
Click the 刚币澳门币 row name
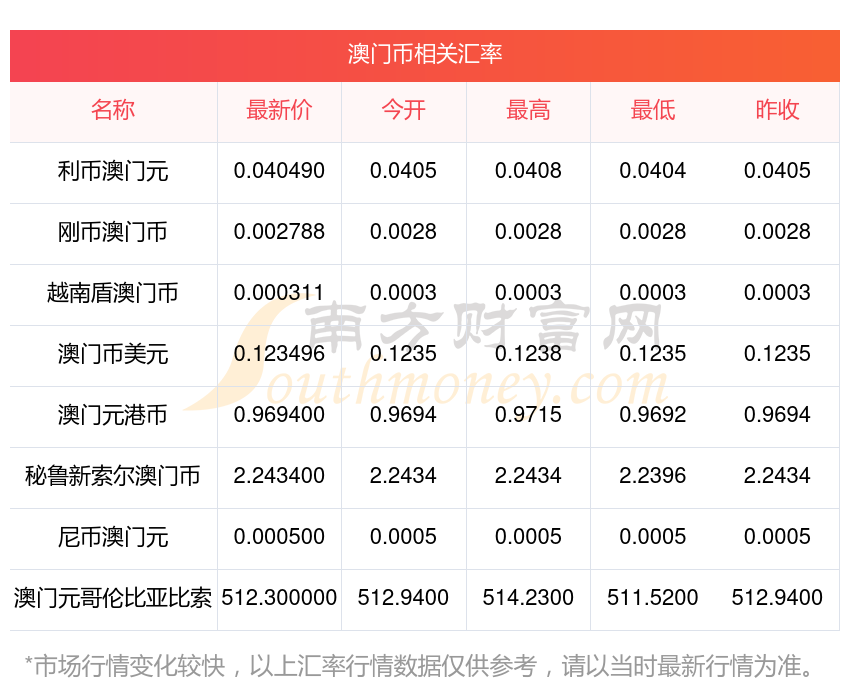[113, 232]
